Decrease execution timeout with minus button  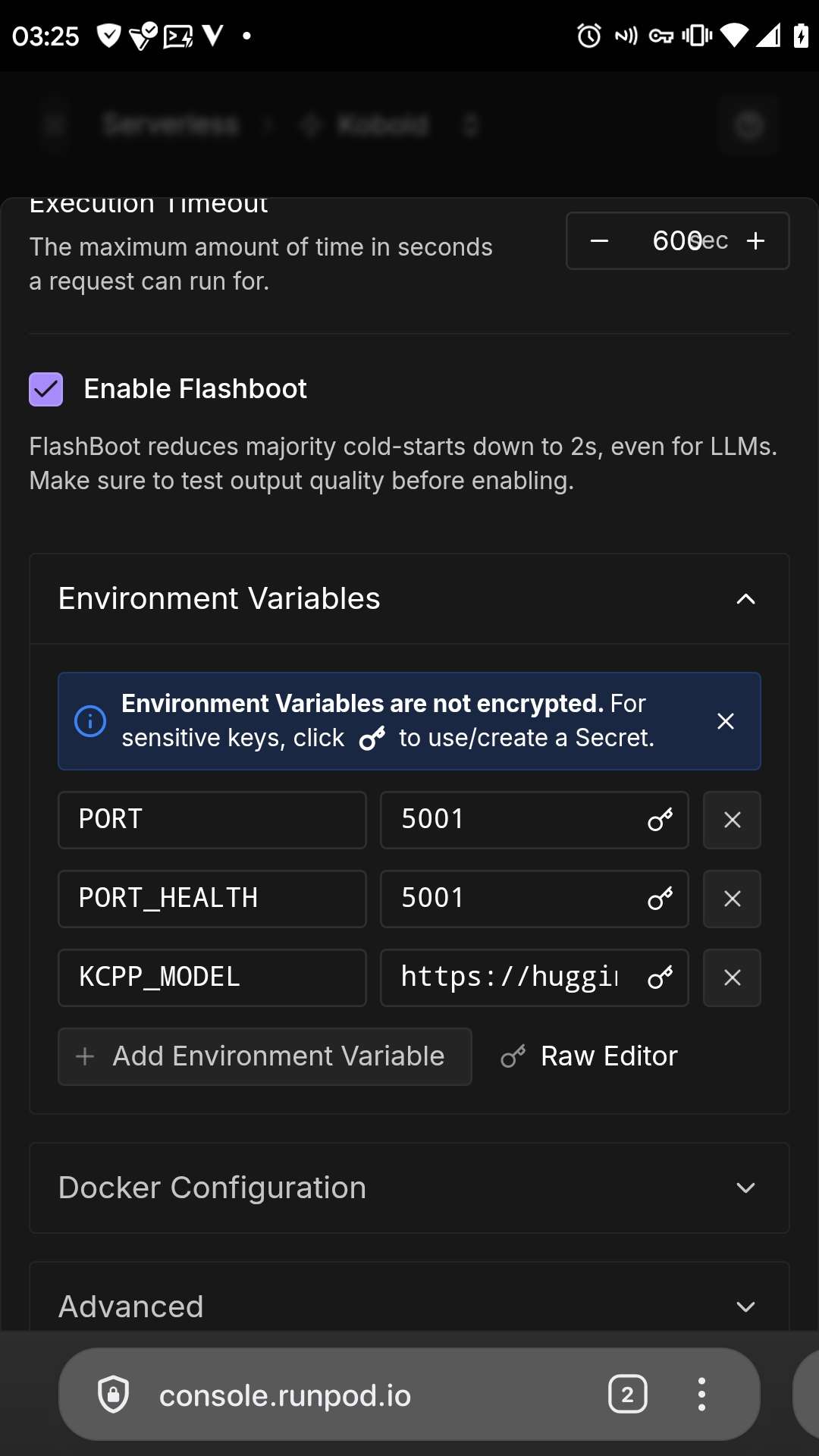point(599,241)
